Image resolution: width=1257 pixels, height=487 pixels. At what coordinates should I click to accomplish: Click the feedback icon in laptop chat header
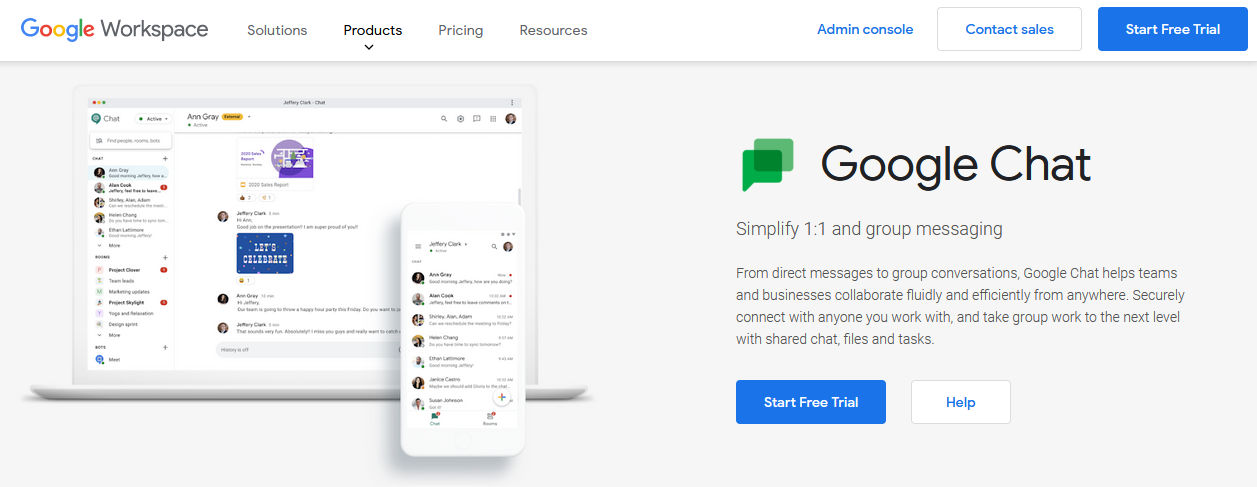pyautogui.click(x=477, y=118)
